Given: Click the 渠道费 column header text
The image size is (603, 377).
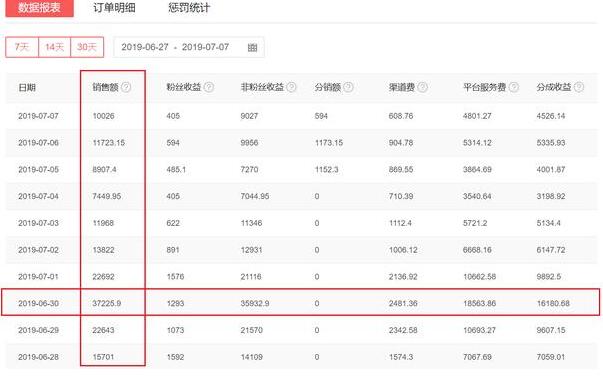Looking at the screenshot, I should pyautogui.click(x=401, y=87).
